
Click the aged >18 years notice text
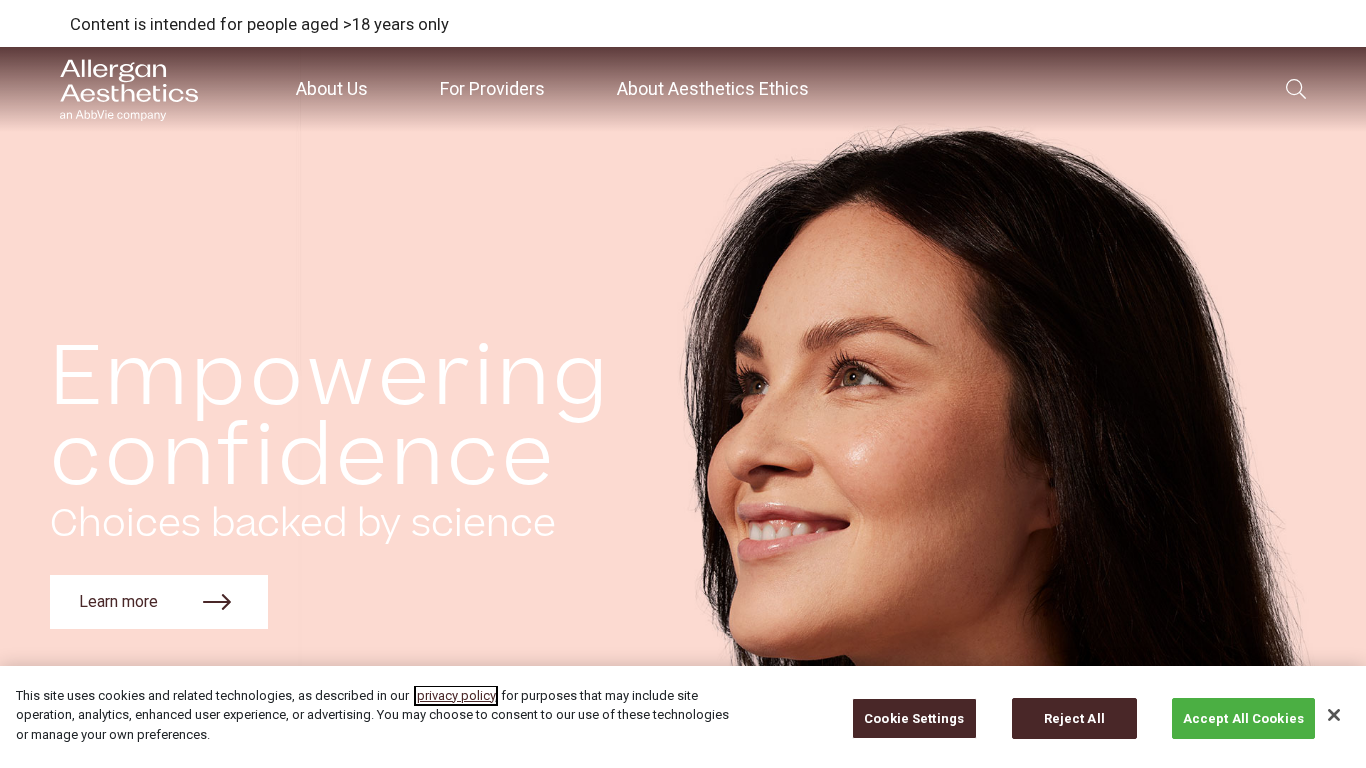tap(259, 24)
